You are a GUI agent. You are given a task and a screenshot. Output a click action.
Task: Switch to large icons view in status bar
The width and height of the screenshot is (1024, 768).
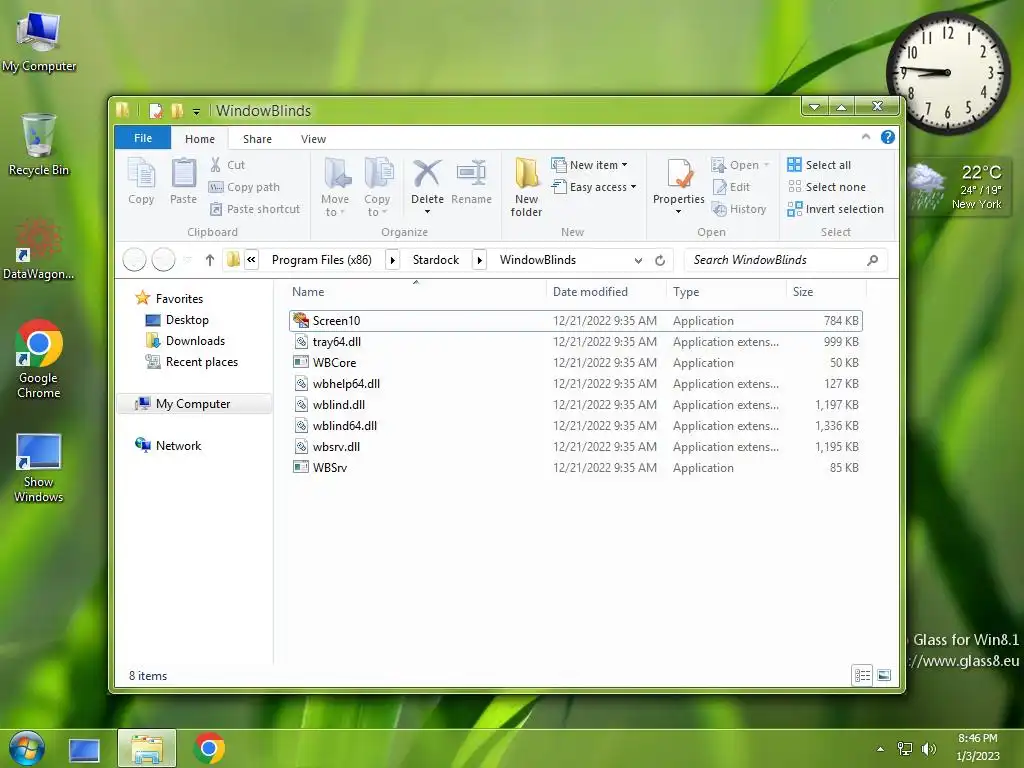pos(884,675)
